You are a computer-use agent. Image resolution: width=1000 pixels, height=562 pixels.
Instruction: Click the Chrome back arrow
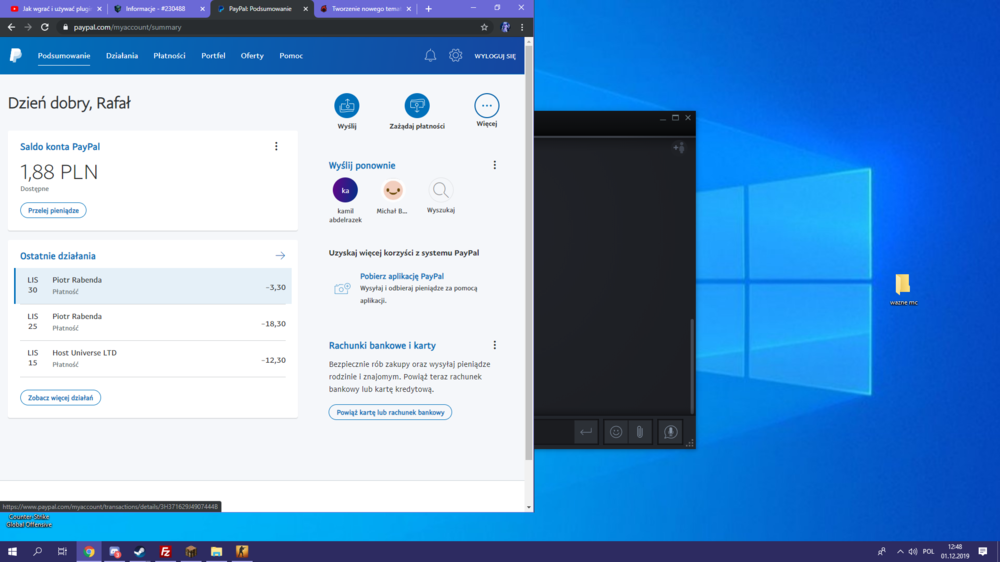[x=11, y=27]
